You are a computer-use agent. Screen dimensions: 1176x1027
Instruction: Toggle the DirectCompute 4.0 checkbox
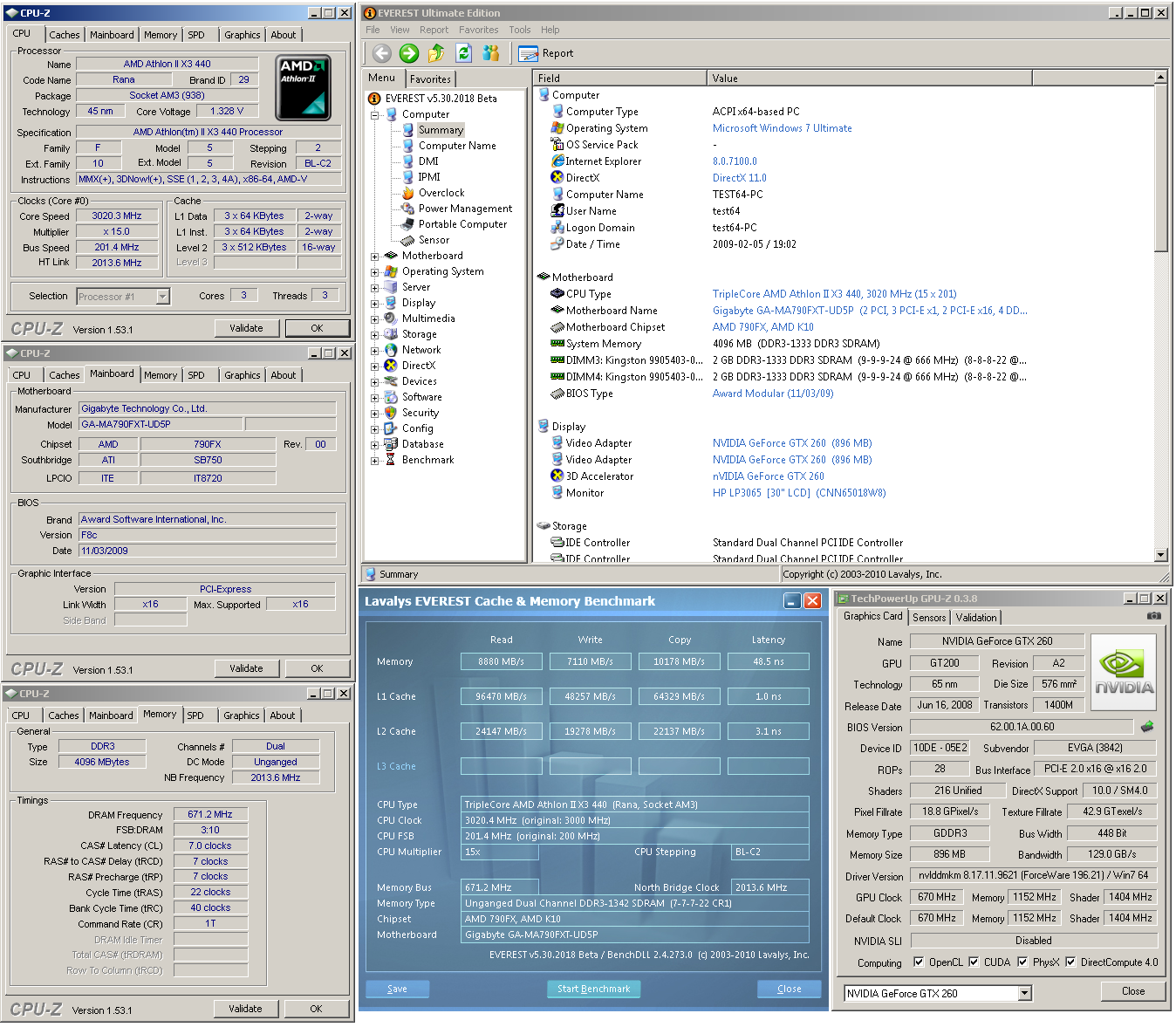click(x=1070, y=962)
